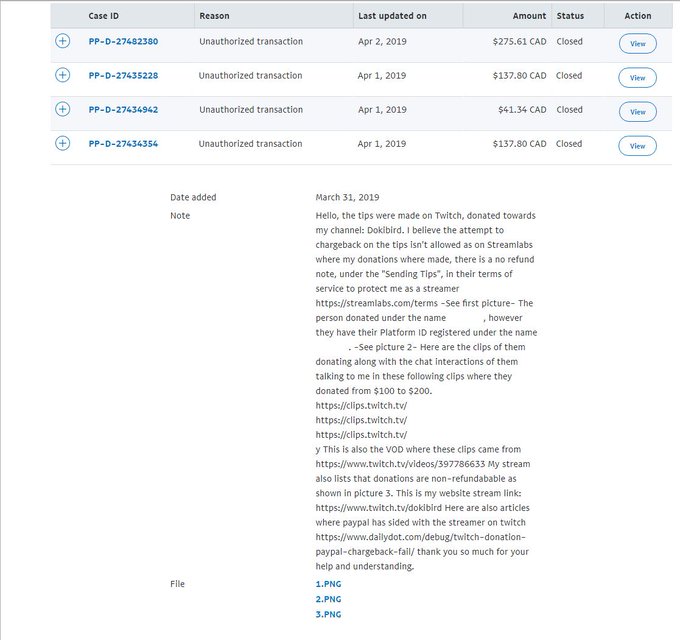The height and width of the screenshot is (640, 680).
Task: Select the $275.61 CAD amount
Action: click(519, 42)
